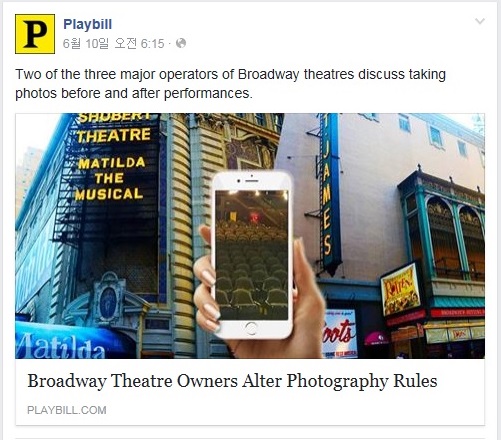
Task: Click the Playbill yellow P profile picture
Action: click(35, 34)
